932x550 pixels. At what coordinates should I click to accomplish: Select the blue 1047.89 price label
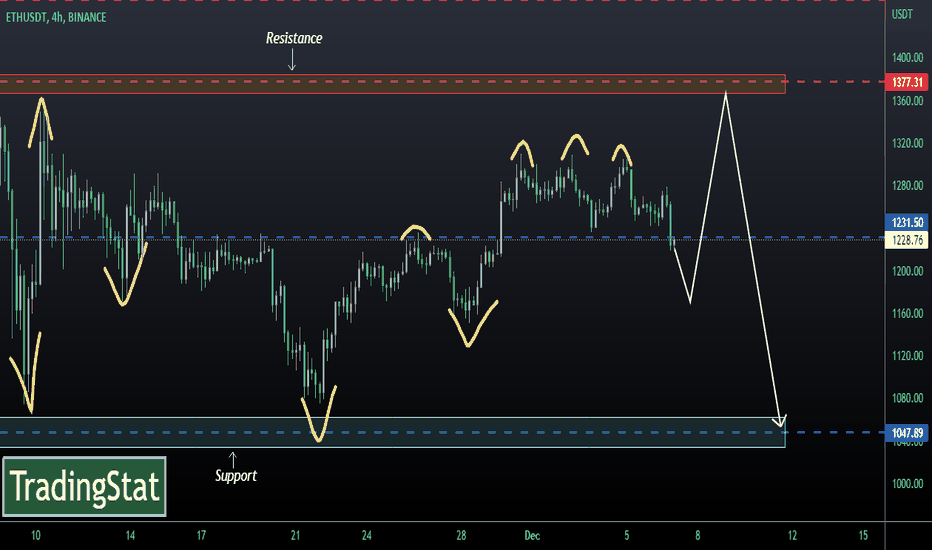906,433
